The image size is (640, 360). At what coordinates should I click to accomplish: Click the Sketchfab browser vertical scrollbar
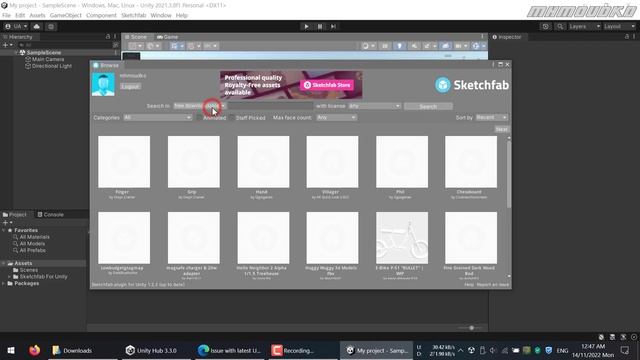click(509, 174)
